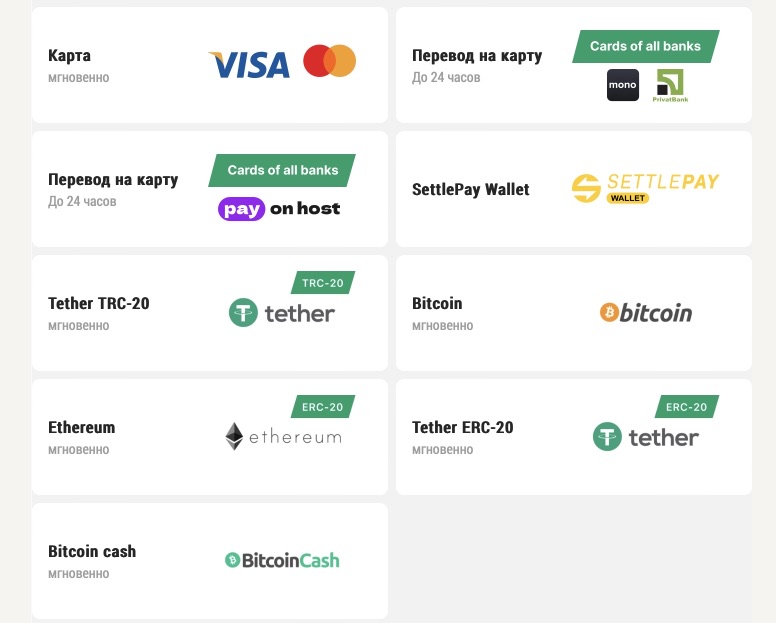The height and width of the screenshot is (623, 776).
Task: Select the PrivatBank icon
Action: pyautogui.click(x=670, y=86)
